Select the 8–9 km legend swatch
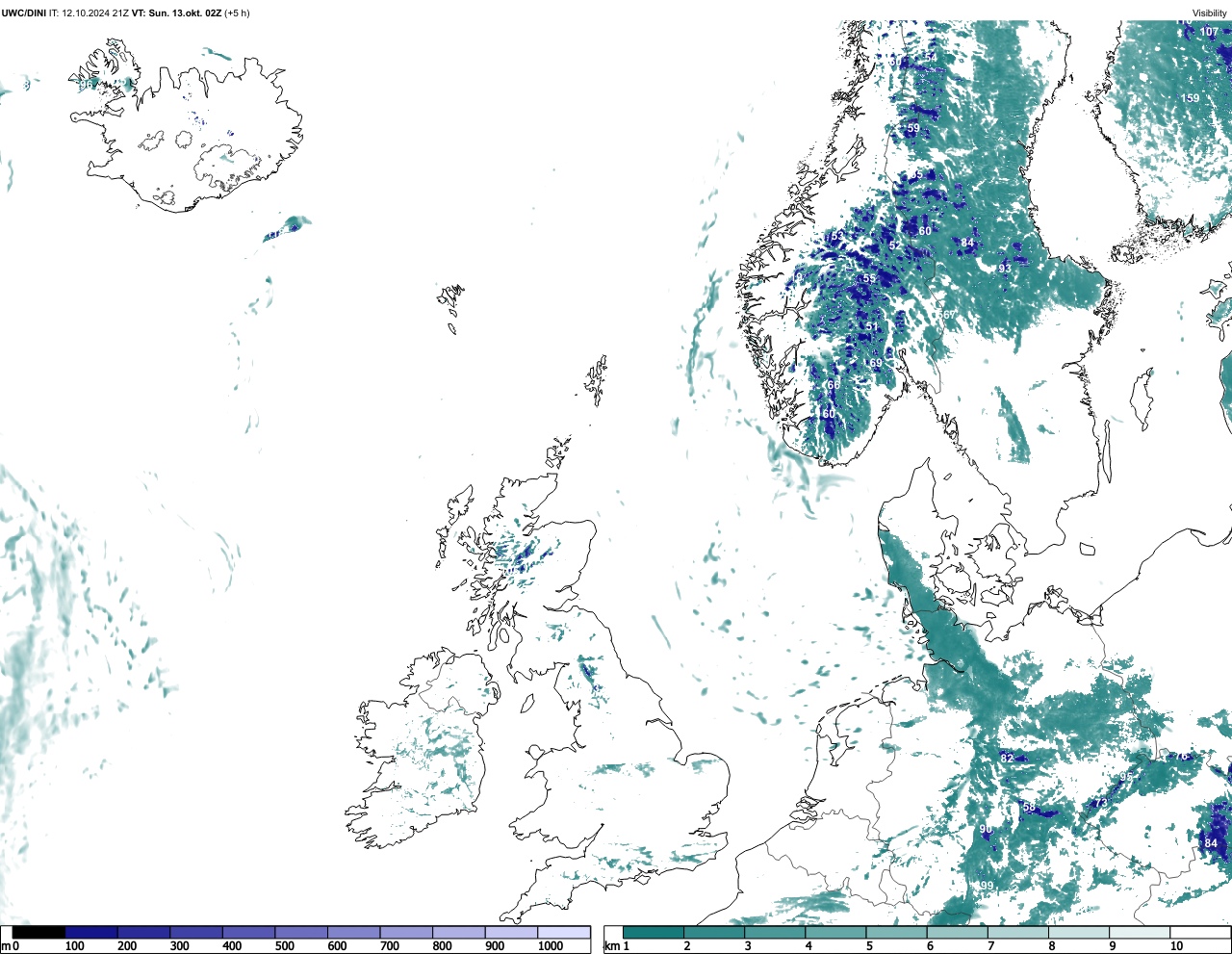 point(1078,932)
